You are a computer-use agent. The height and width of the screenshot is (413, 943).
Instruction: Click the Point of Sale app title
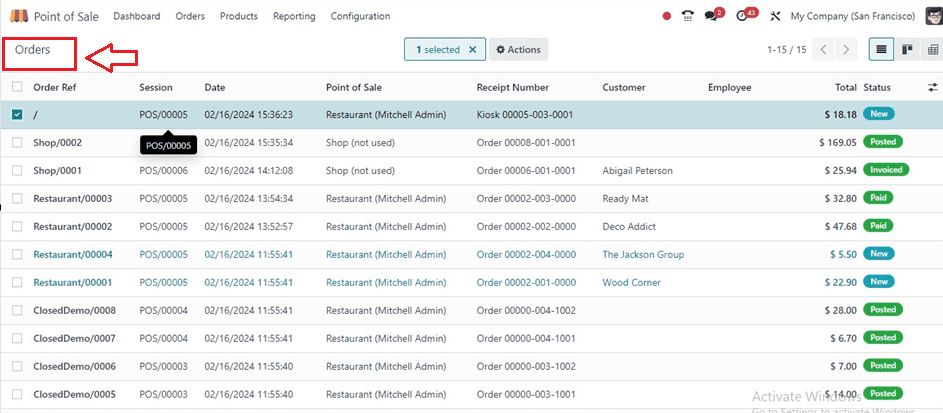(66, 16)
